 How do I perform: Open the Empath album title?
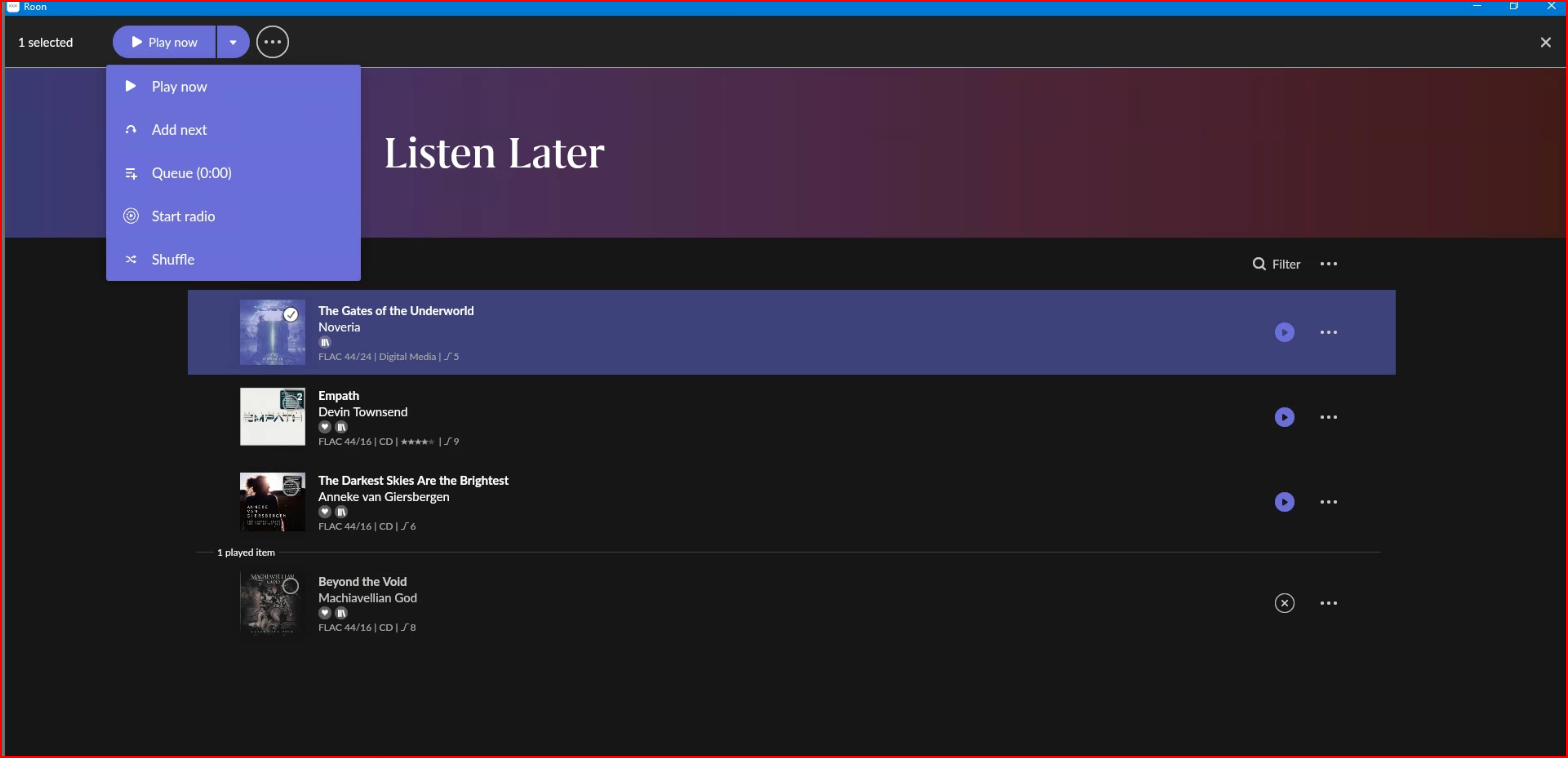click(338, 395)
